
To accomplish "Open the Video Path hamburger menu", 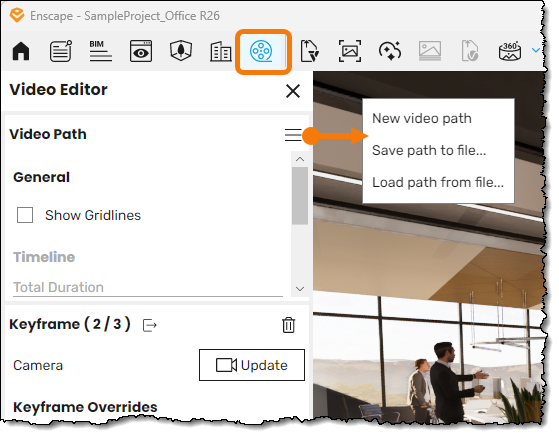I will [x=293, y=135].
